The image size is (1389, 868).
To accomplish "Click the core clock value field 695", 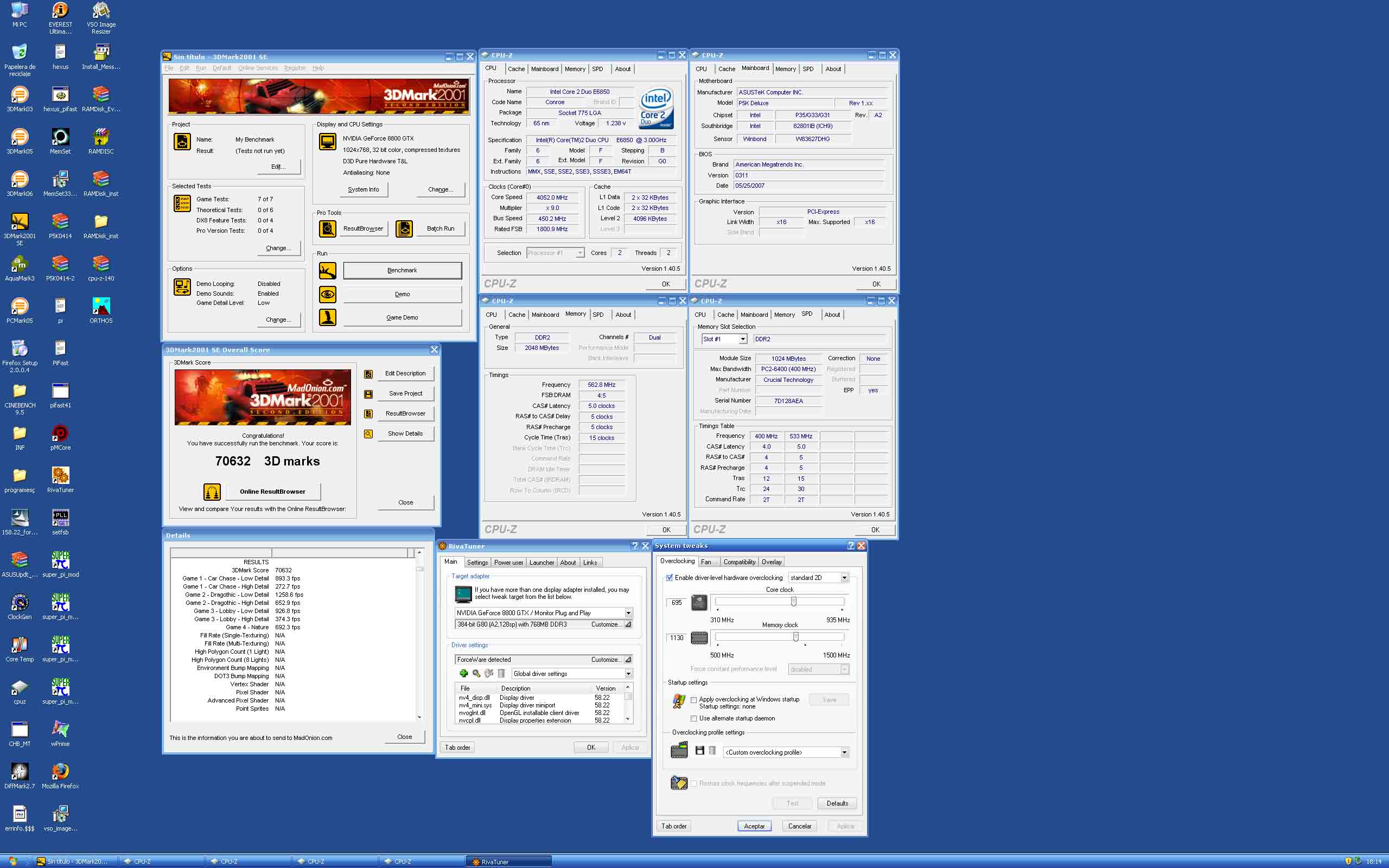I will click(x=677, y=603).
